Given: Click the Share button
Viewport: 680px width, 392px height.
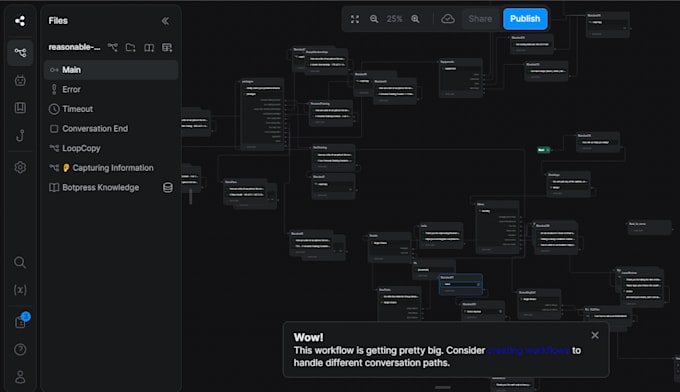Looking at the screenshot, I should point(480,19).
